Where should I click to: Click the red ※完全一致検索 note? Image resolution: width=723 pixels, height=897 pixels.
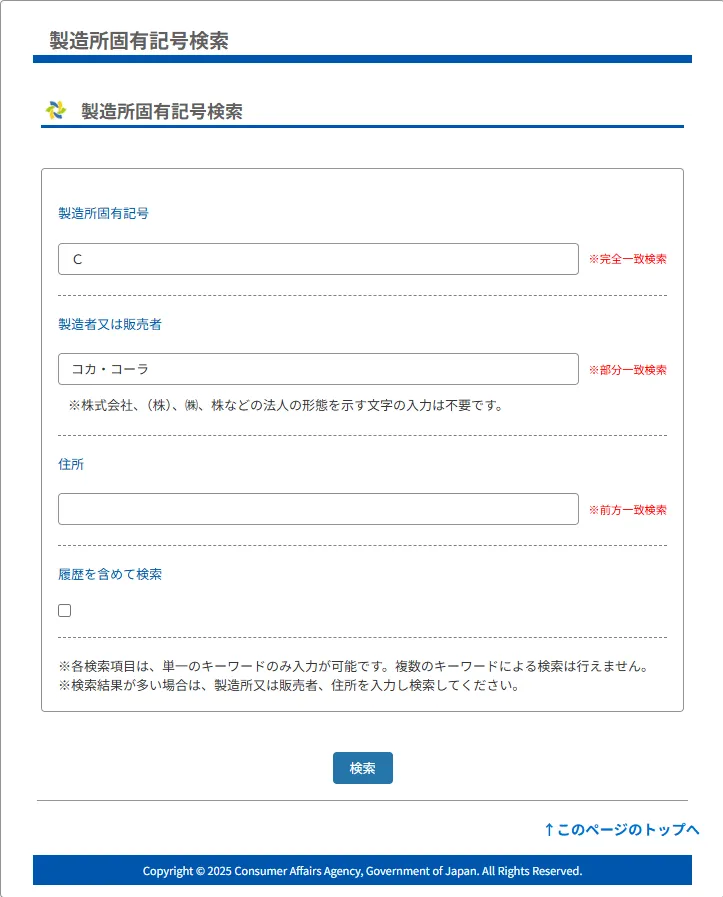point(628,259)
